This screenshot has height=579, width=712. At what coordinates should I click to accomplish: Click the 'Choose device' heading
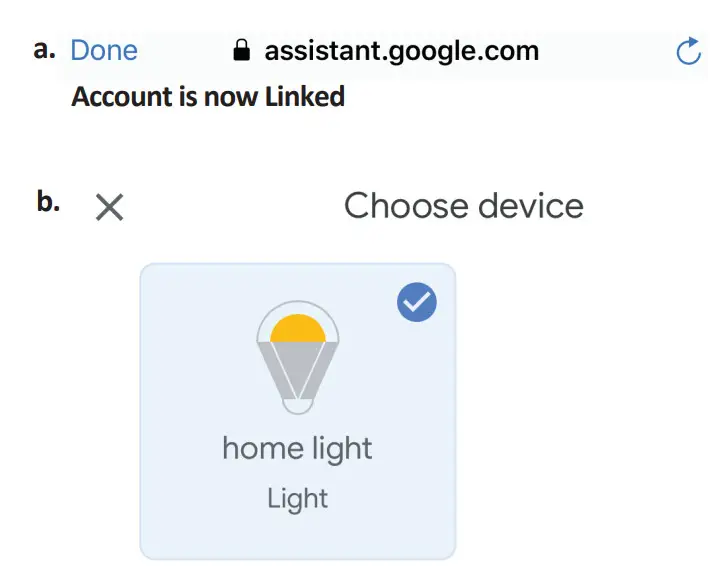click(463, 206)
